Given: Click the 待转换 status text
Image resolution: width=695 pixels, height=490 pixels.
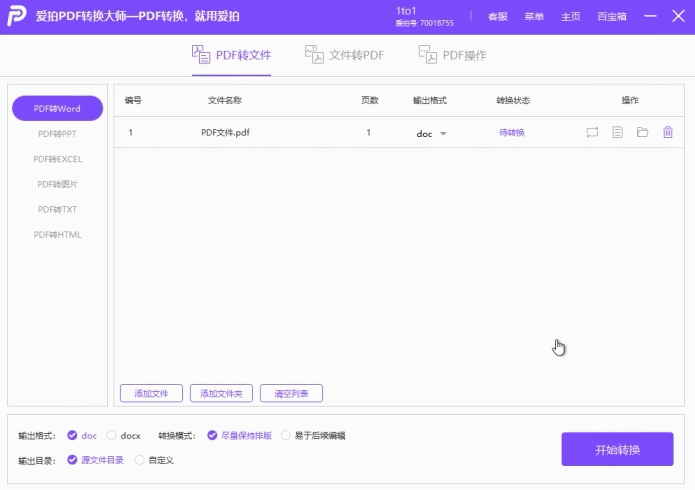Looking at the screenshot, I should pos(512,133).
